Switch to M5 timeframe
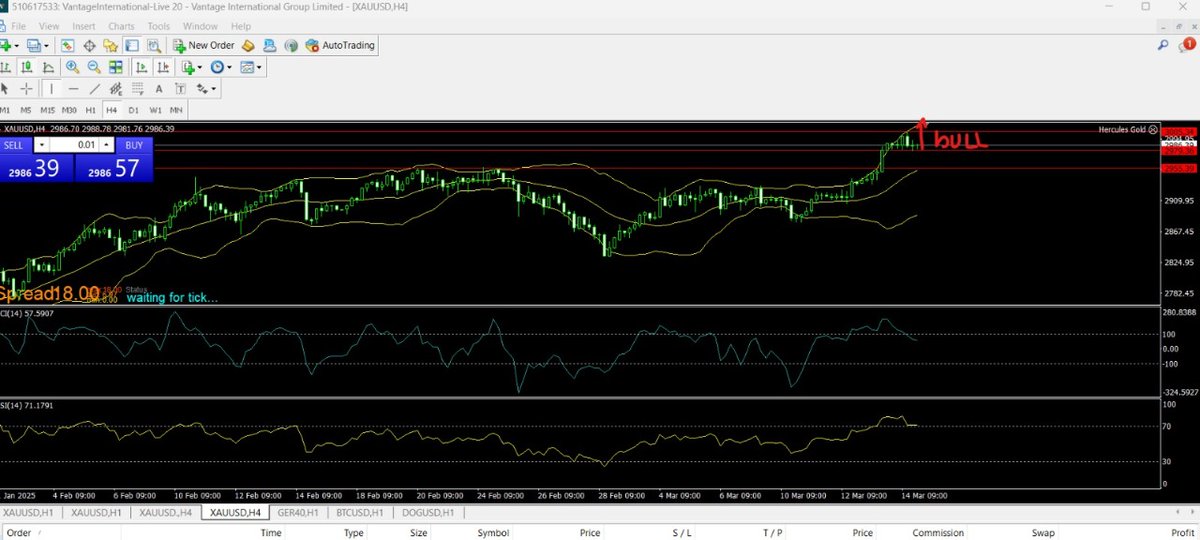 [26, 110]
